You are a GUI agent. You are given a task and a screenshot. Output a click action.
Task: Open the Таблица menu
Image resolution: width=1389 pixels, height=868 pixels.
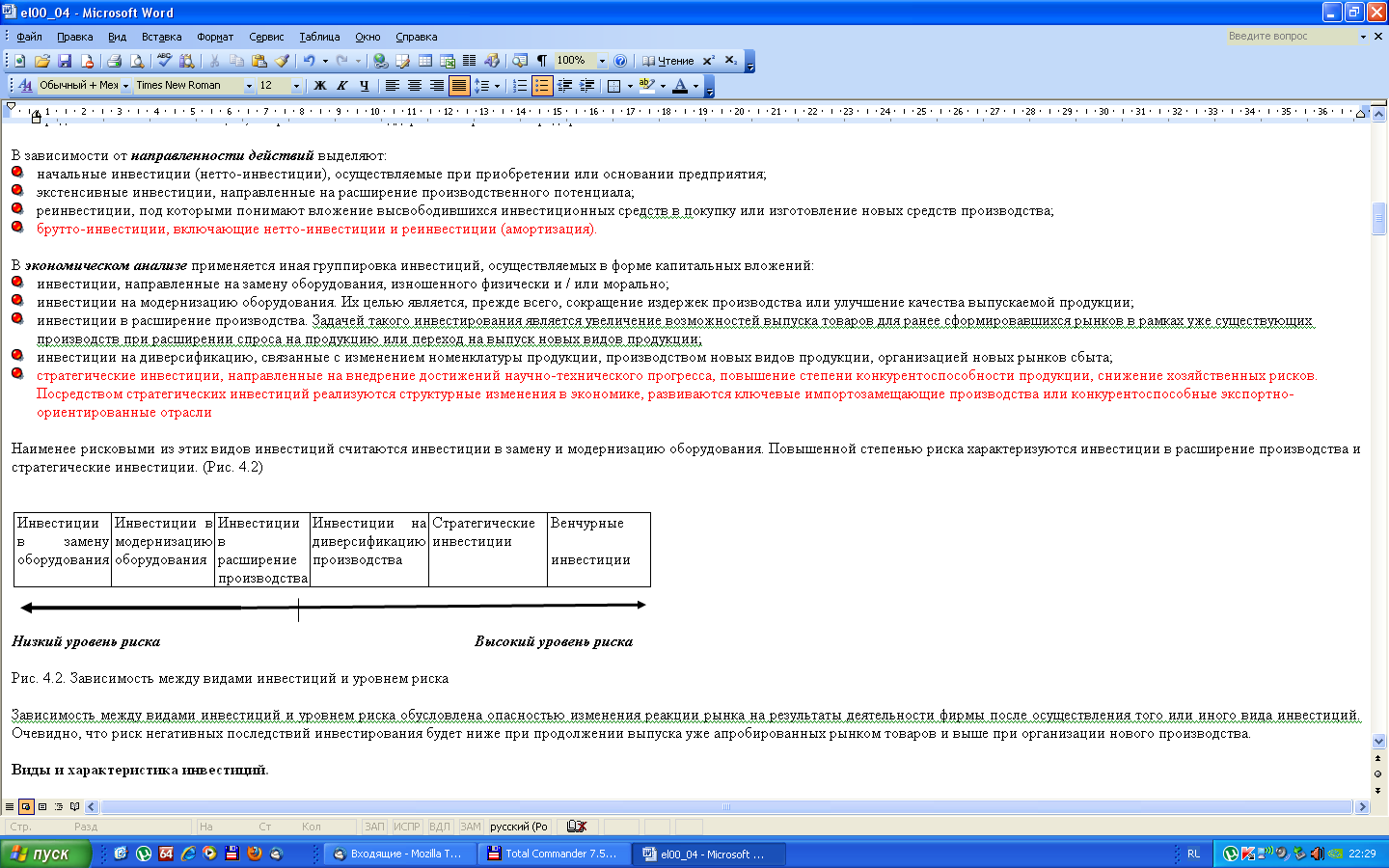pos(319,37)
